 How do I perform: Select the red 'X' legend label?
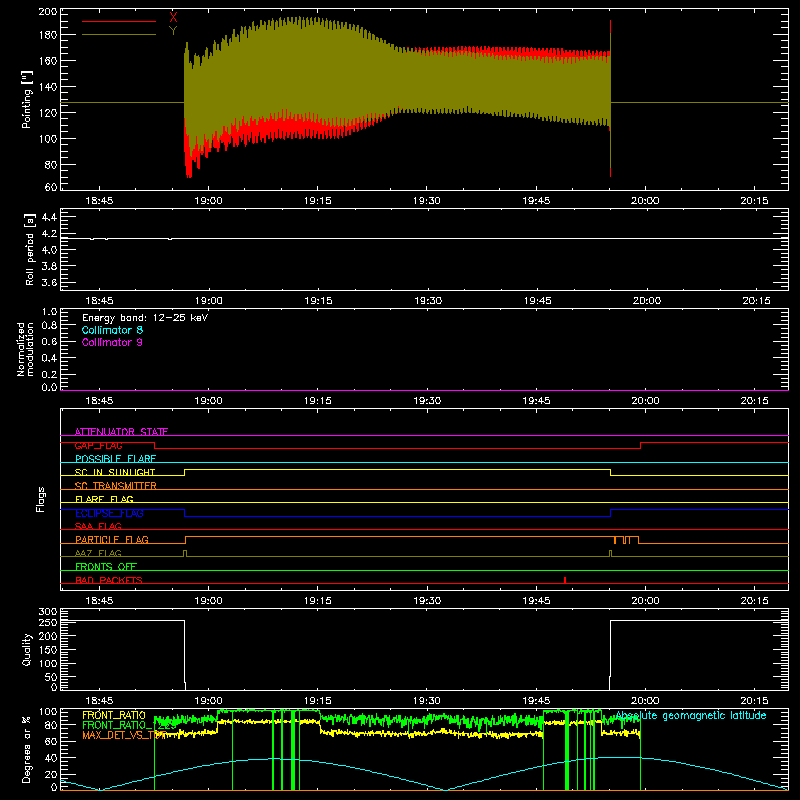coord(173,17)
